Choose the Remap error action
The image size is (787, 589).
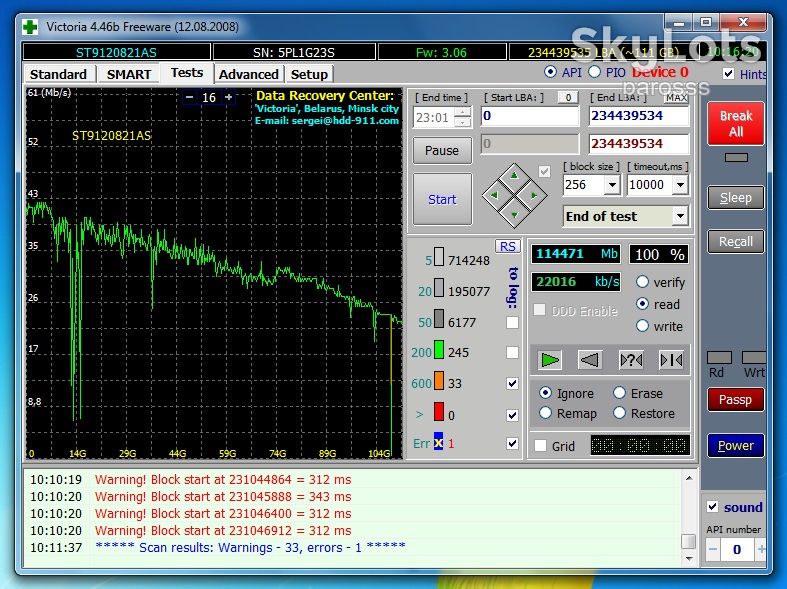pos(546,413)
